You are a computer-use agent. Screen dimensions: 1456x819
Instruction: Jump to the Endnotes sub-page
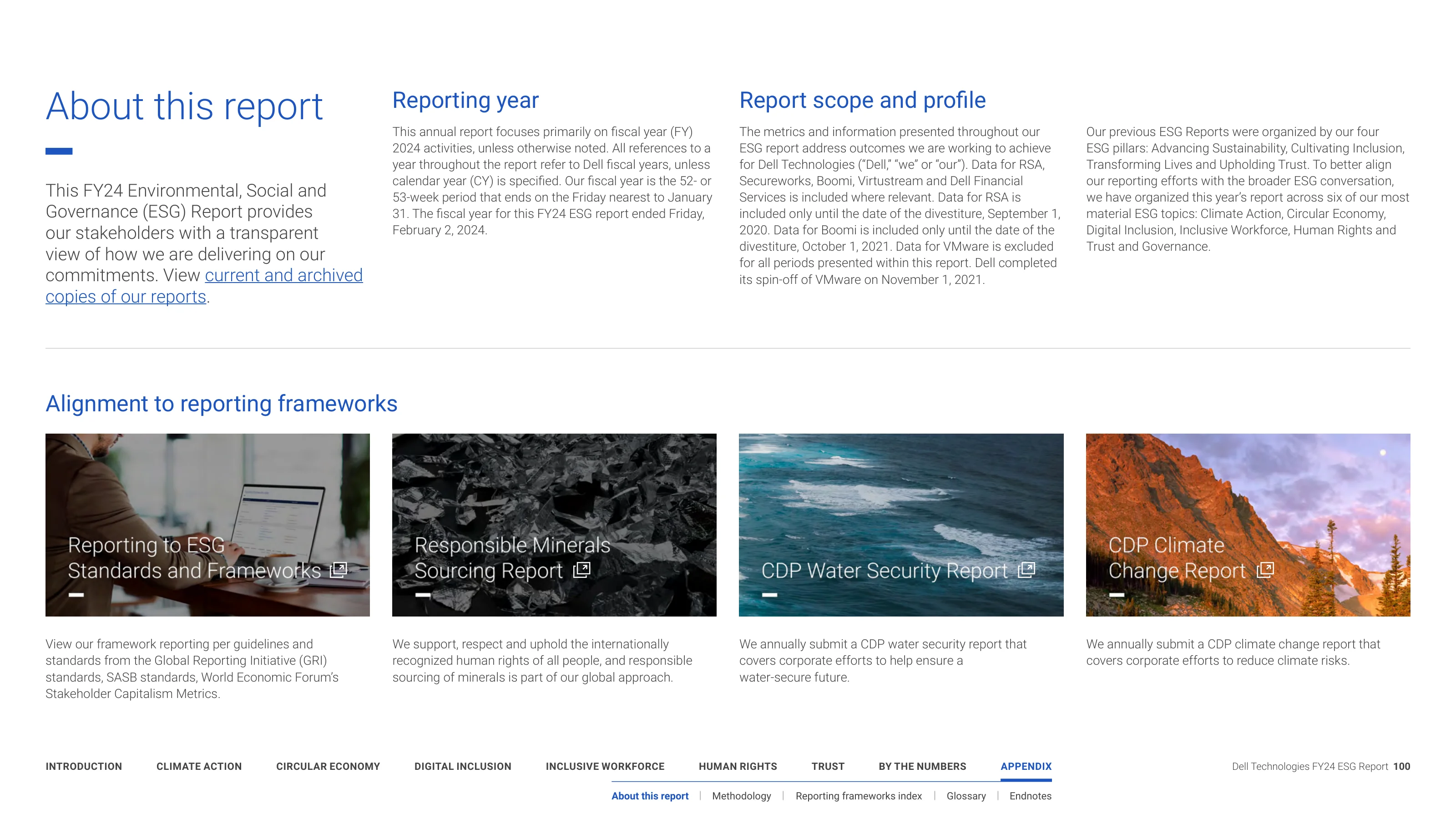(1031, 796)
